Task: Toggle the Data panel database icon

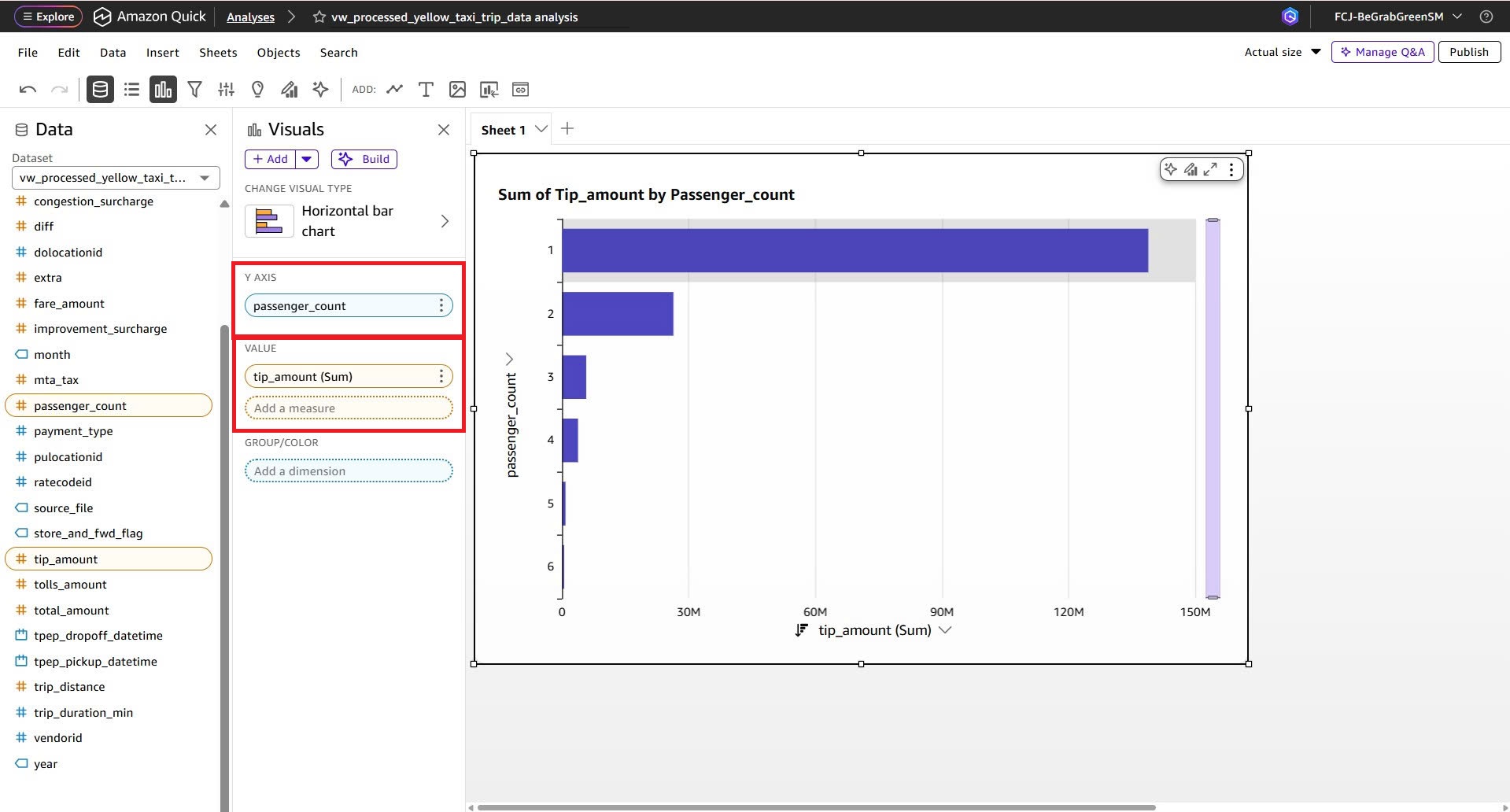Action: point(100,90)
